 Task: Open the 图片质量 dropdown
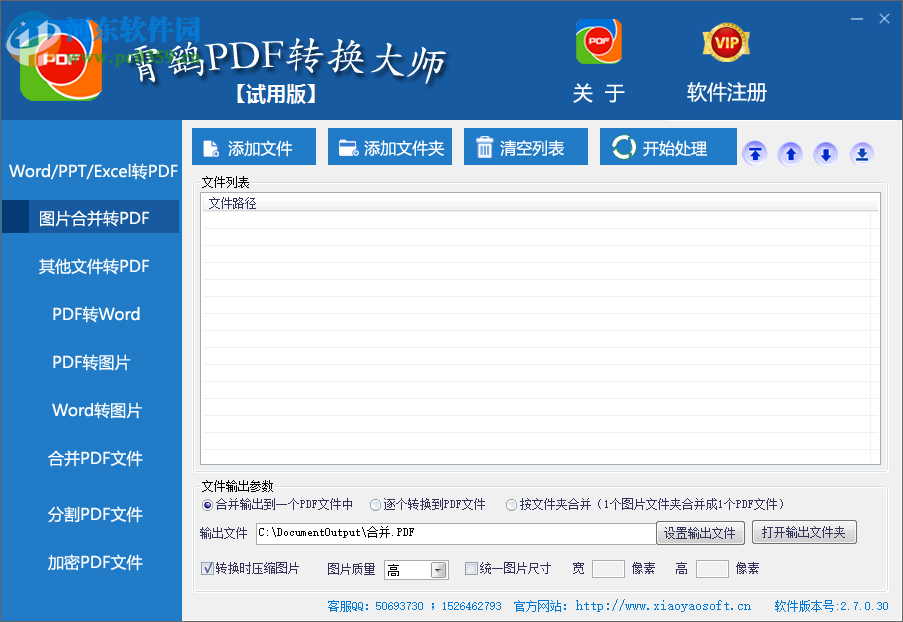pos(439,569)
